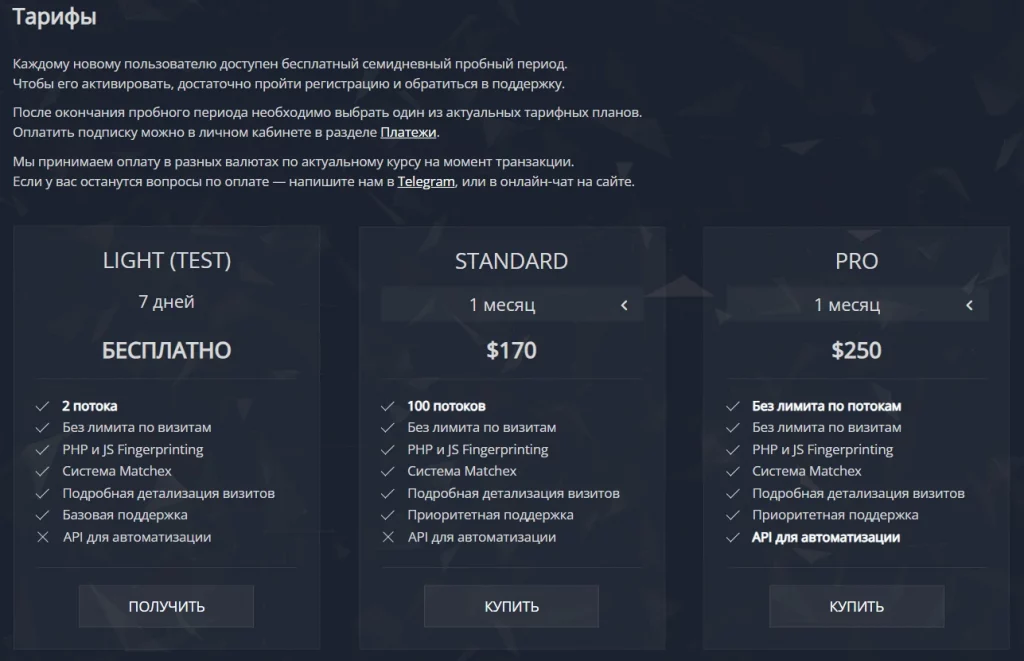The height and width of the screenshot is (661, 1024).
Task: Click checkmark icon beside '100 потоков'
Action: (387, 406)
